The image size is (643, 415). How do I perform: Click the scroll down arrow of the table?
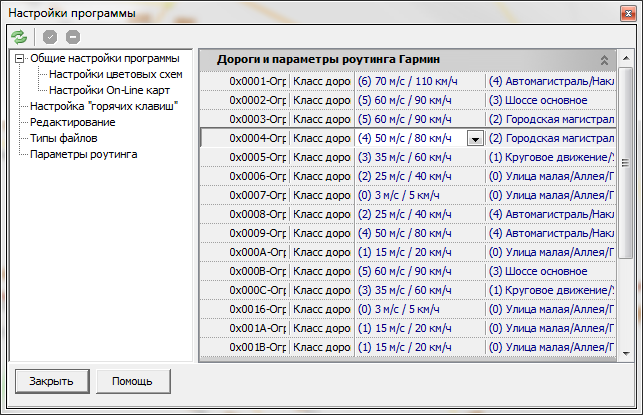point(626,353)
